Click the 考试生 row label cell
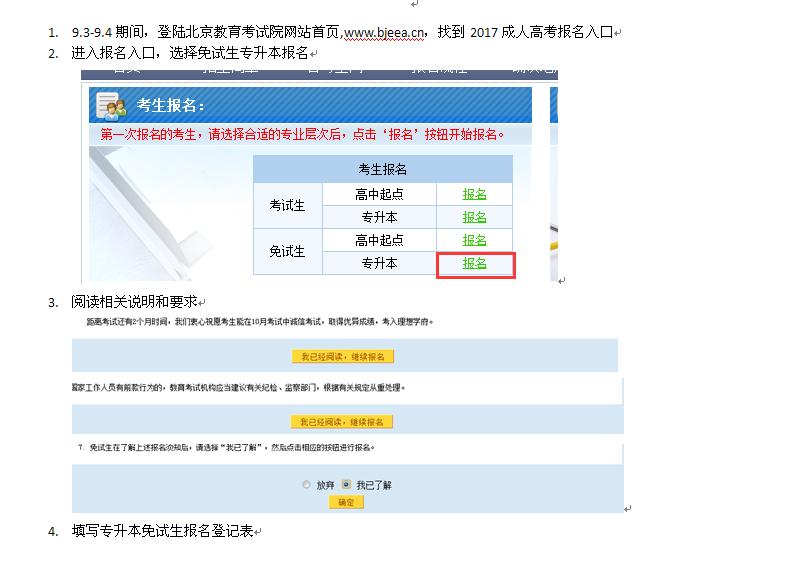This screenshot has width=786, height=581. pyautogui.click(x=287, y=206)
